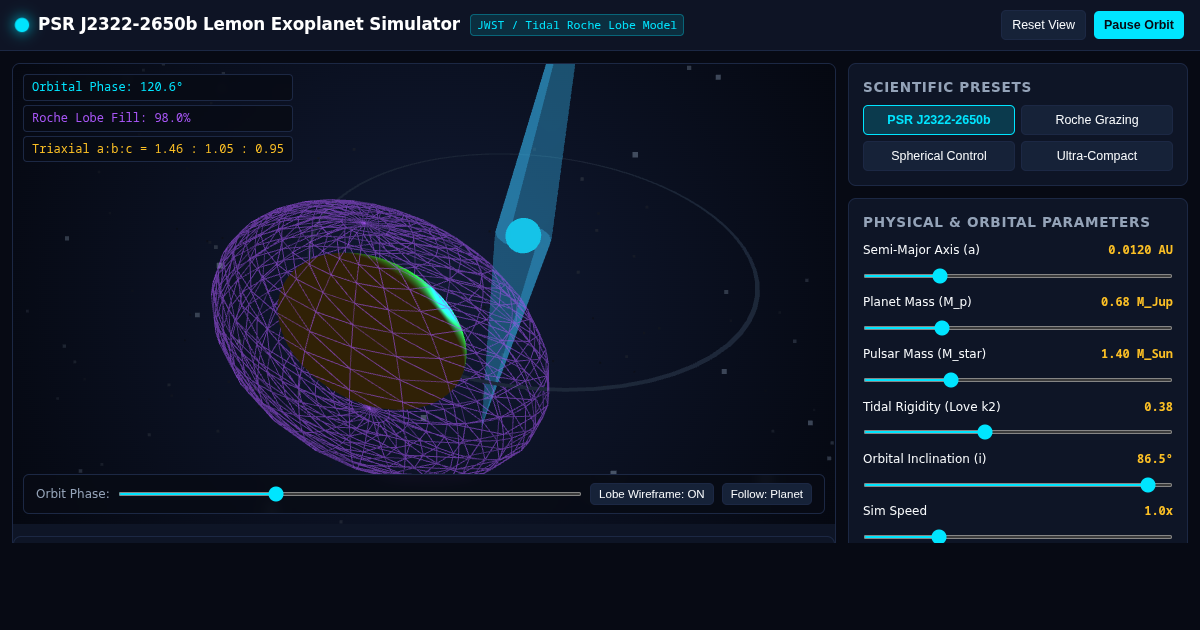Screen dimensions: 1200x630
Task: Switch the Follow: Planet camera mode
Action: [x=767, y=494]
